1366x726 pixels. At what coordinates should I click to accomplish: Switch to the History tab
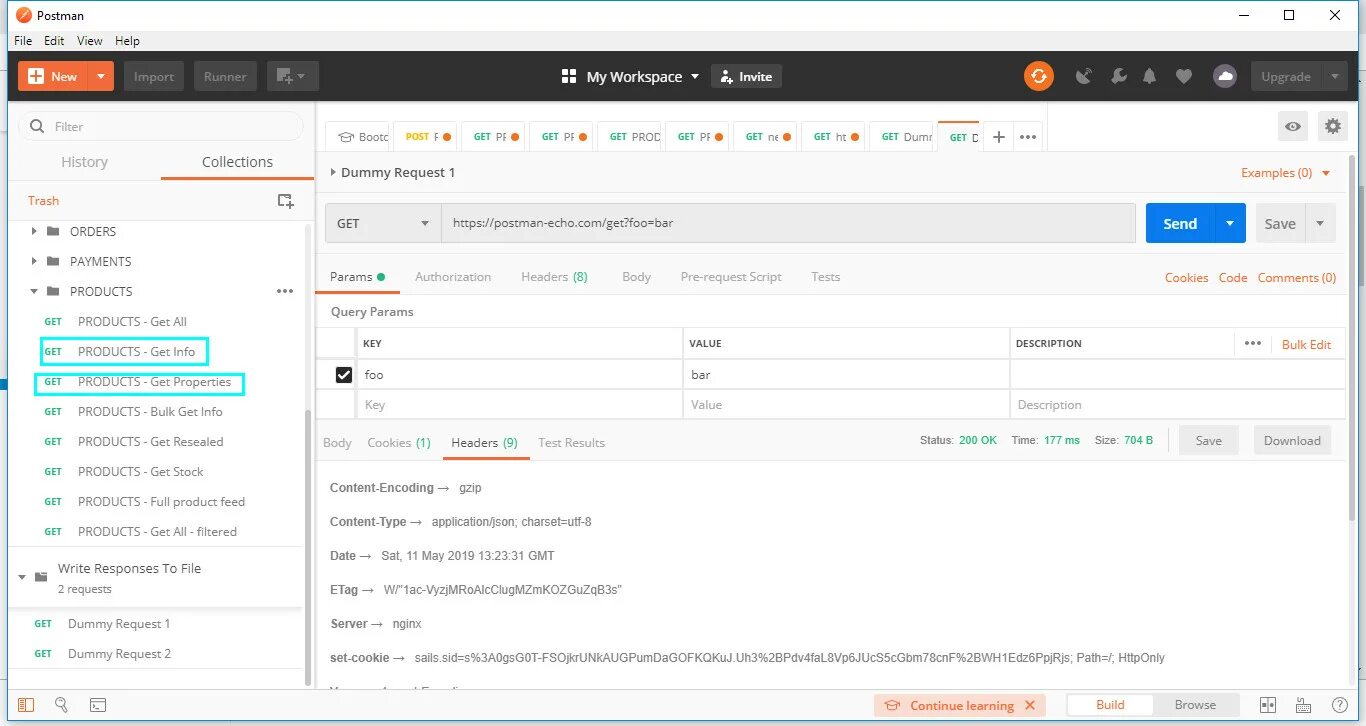84,162
